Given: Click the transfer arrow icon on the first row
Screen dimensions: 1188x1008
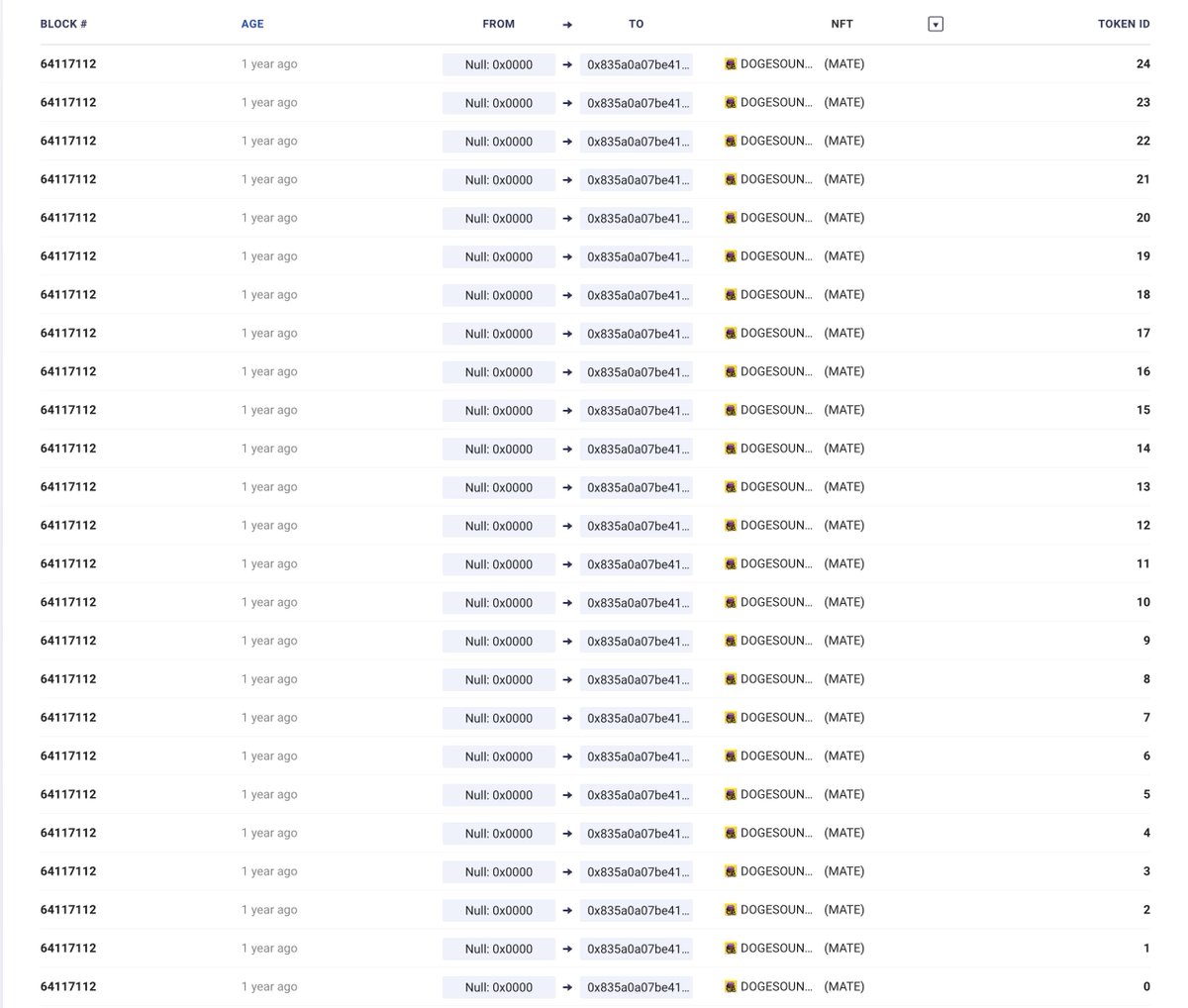Looking at the screenshot, I should tap(566, 64).
